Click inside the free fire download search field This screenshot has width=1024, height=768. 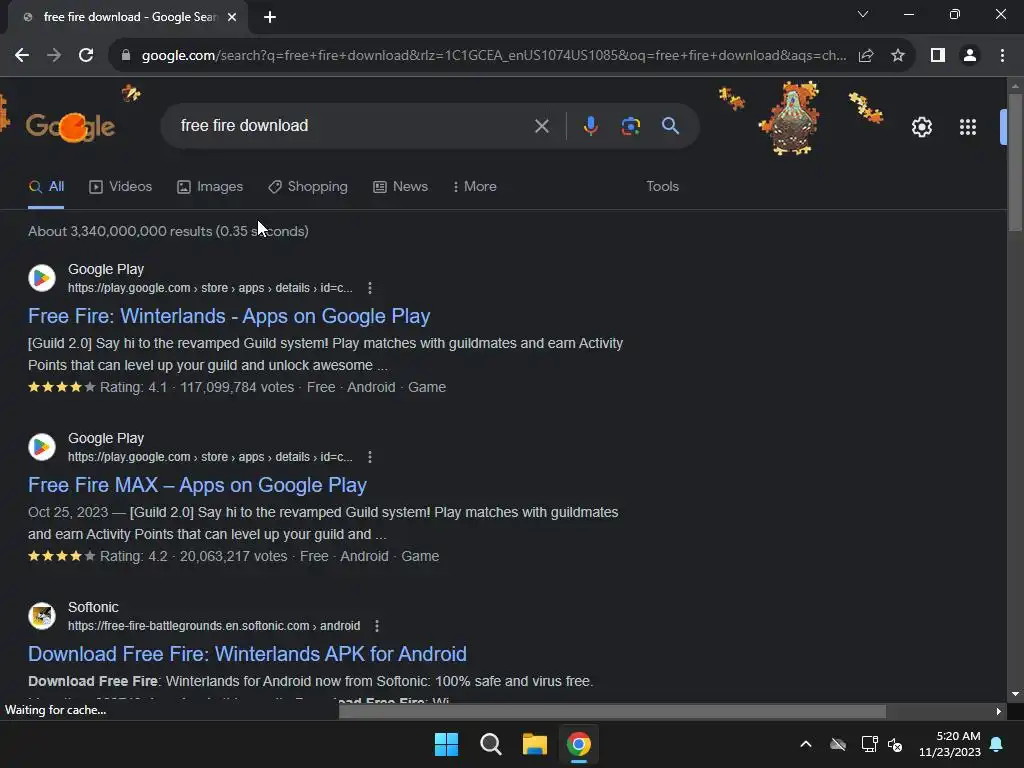click(353, 126)
